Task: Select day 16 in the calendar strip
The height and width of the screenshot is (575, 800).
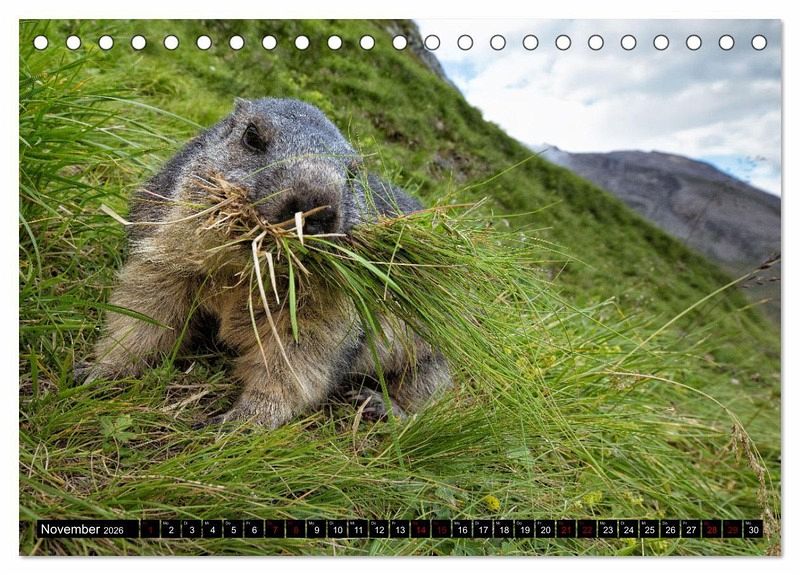Action: (x=462, y=530)
